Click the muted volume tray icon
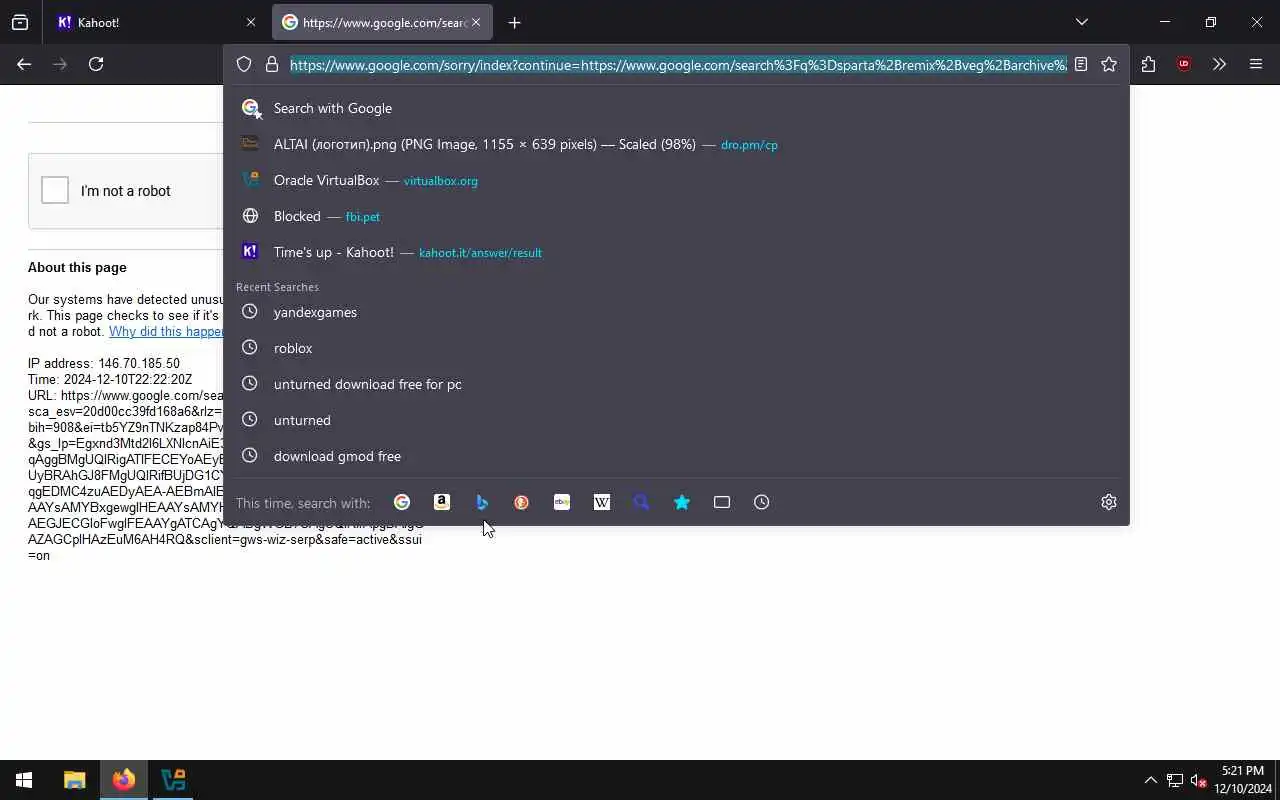This screenshot has height=800, width=1280. pos(1198,780)
